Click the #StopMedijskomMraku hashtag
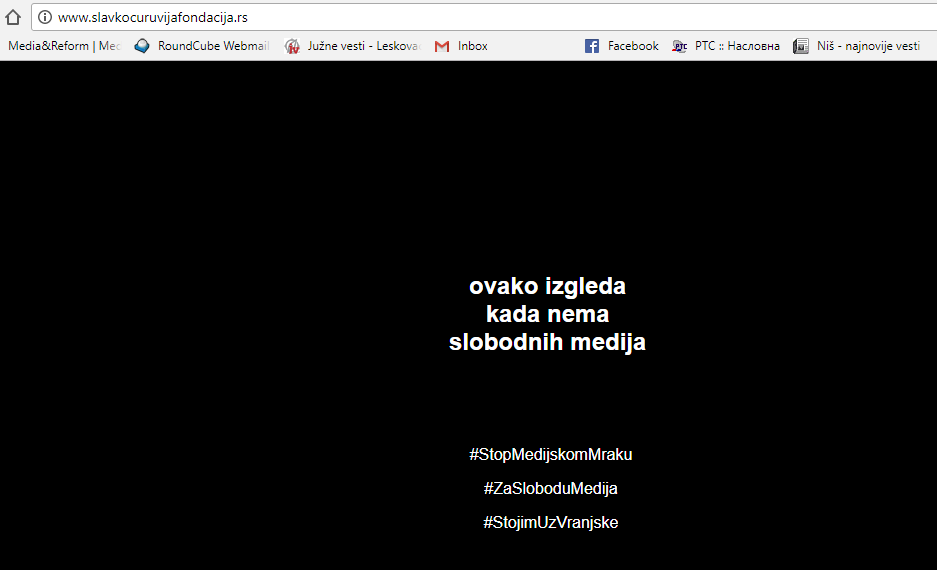The width and height of the screenshot is (937, 570). [551, 455]
